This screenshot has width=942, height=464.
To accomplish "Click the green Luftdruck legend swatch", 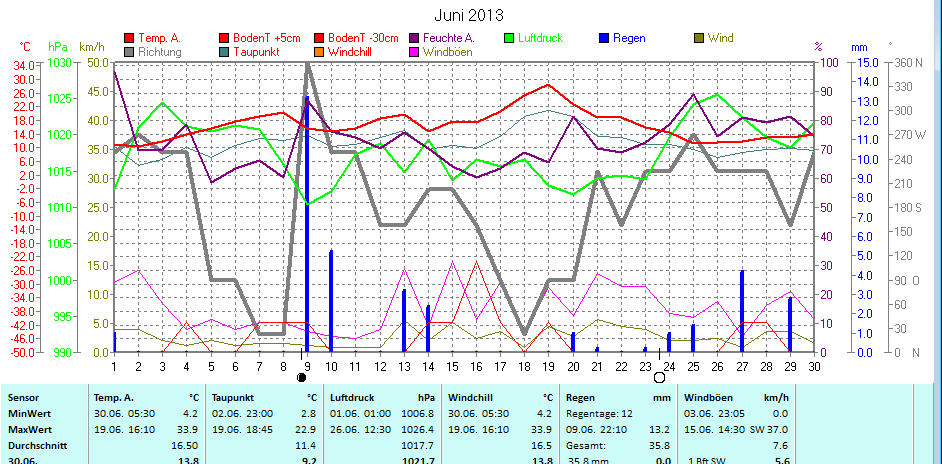I will pyautogui.click(x=509, y=38).
